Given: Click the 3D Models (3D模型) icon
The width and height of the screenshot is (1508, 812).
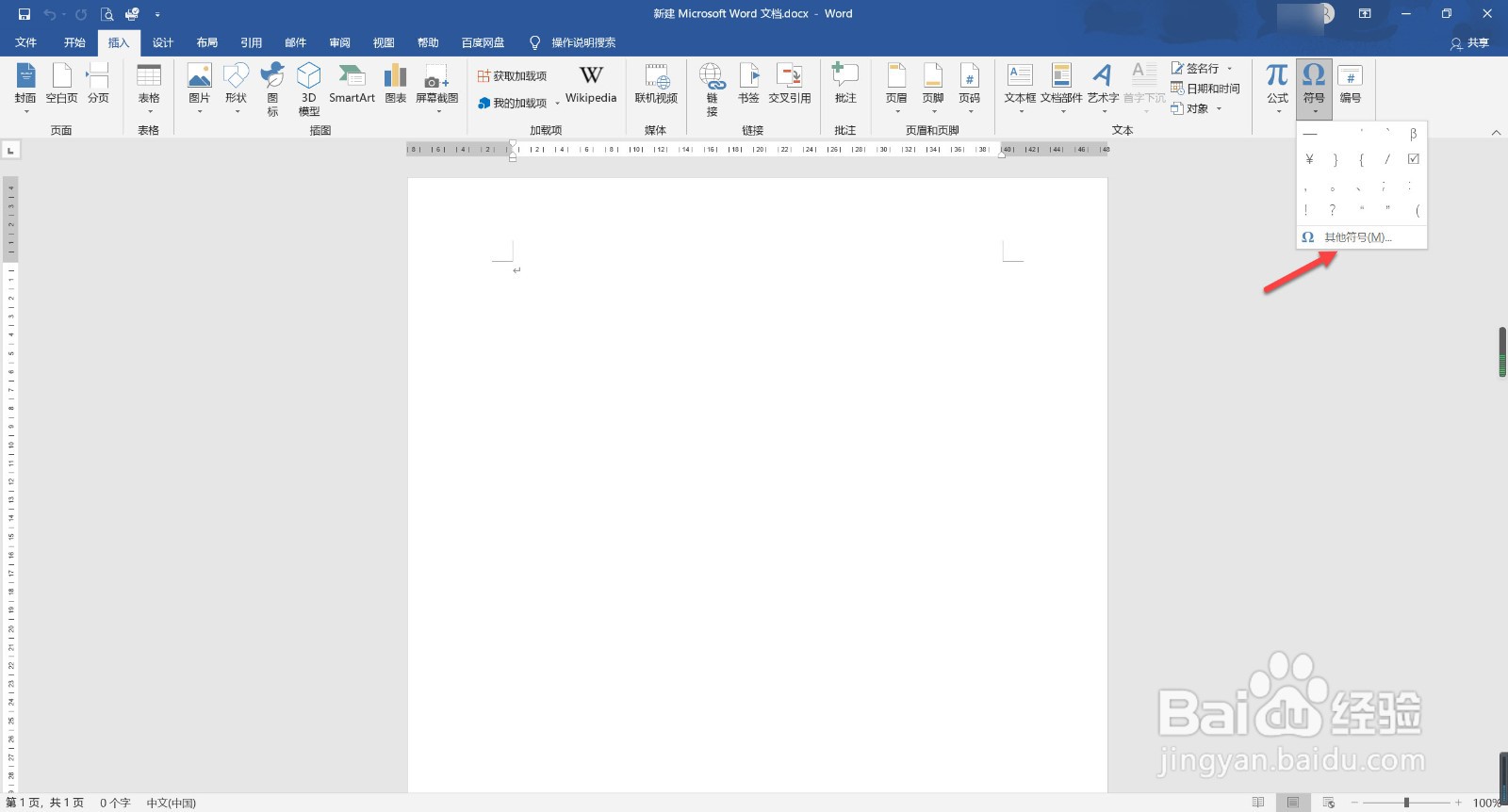Looking at the screenshot, I should (309, 88).
